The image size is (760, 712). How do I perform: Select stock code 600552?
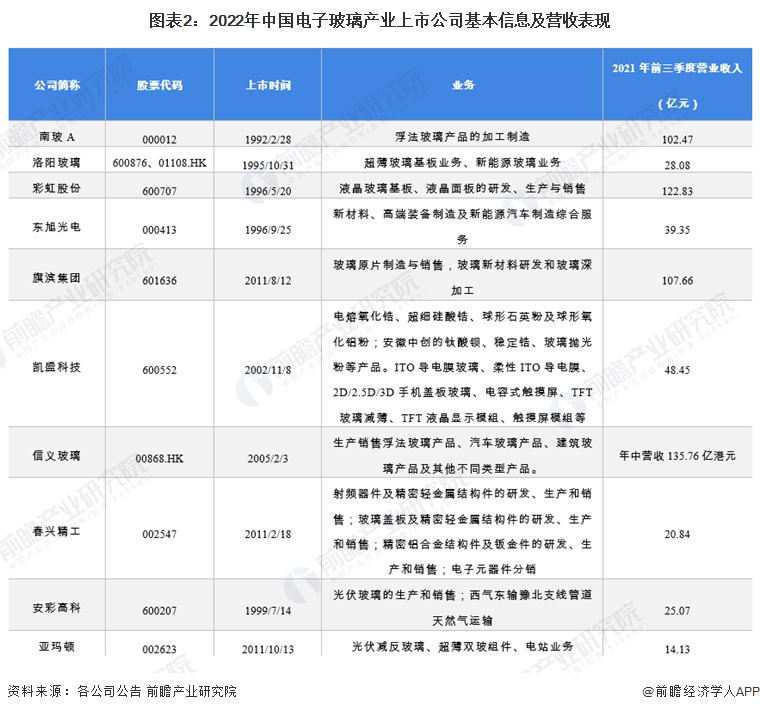pos(159,370)
